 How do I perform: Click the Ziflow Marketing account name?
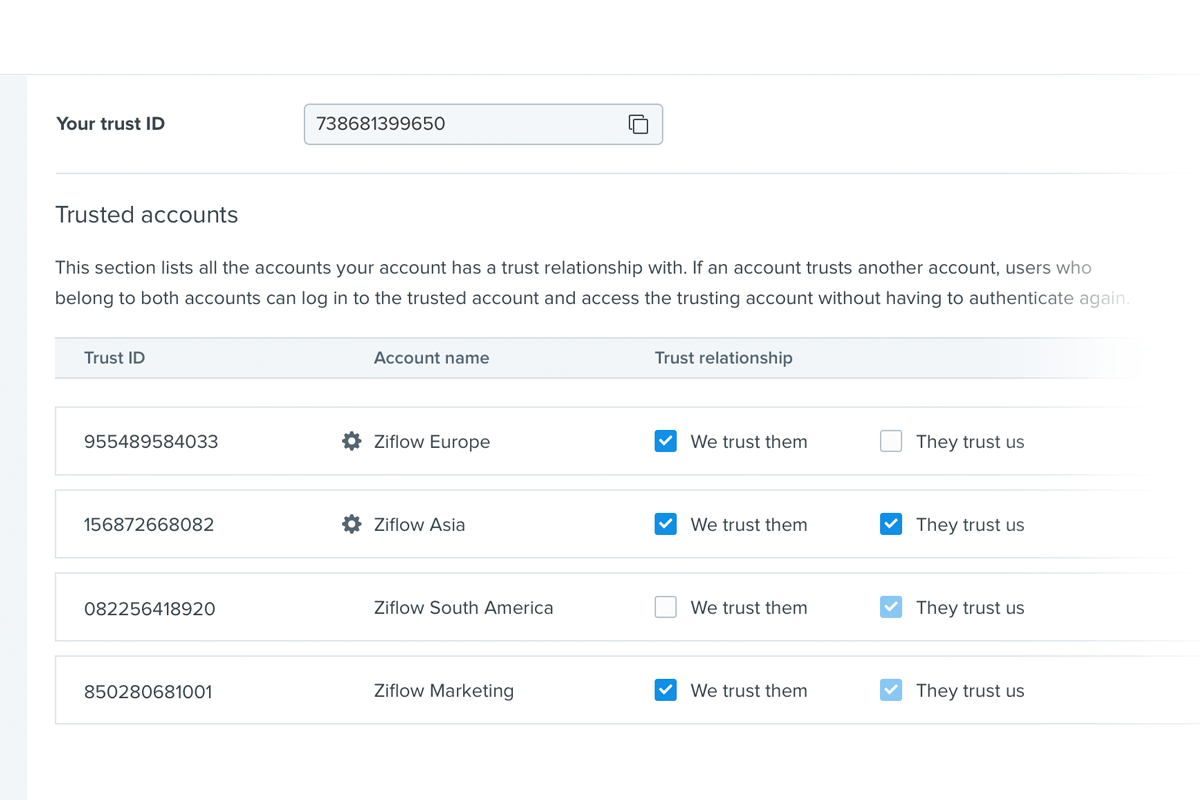pos(443,691)
